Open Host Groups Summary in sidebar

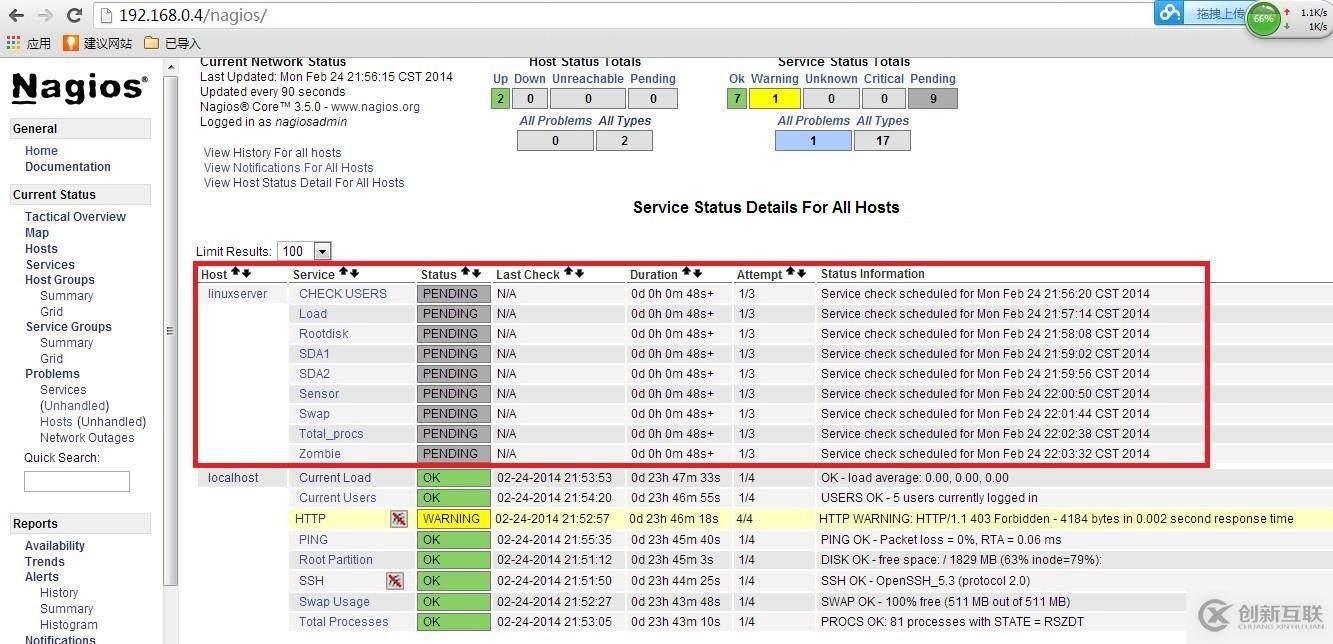click(x=66, y=296)
